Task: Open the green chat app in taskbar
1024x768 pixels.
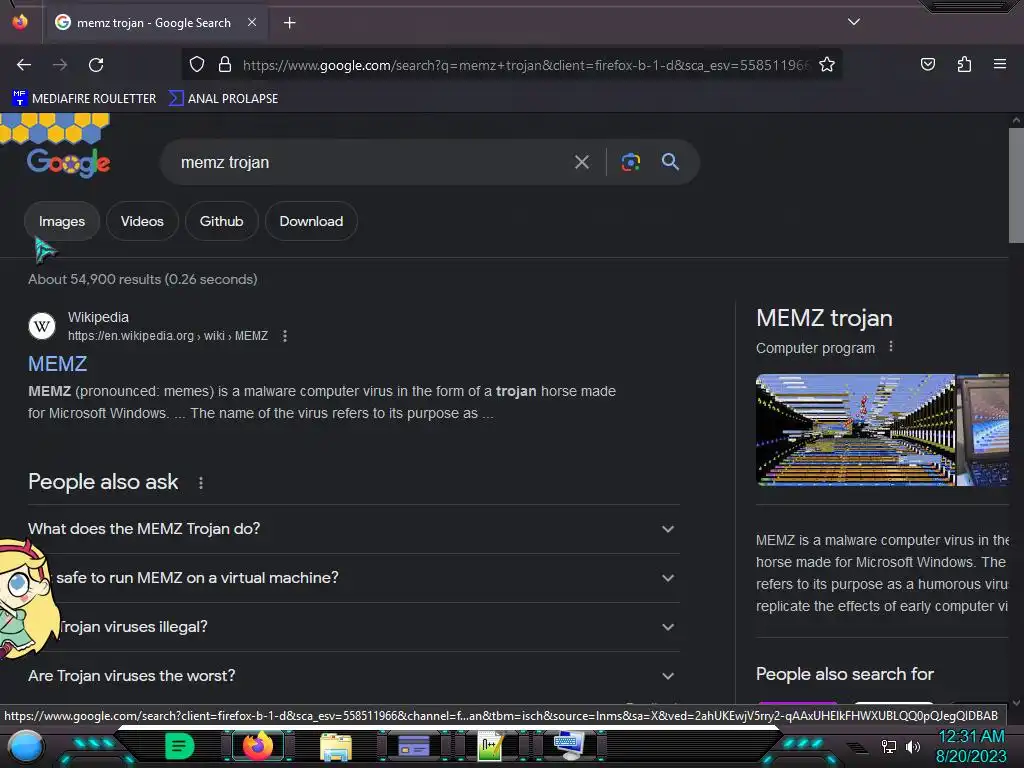Action: coord(180,746)
